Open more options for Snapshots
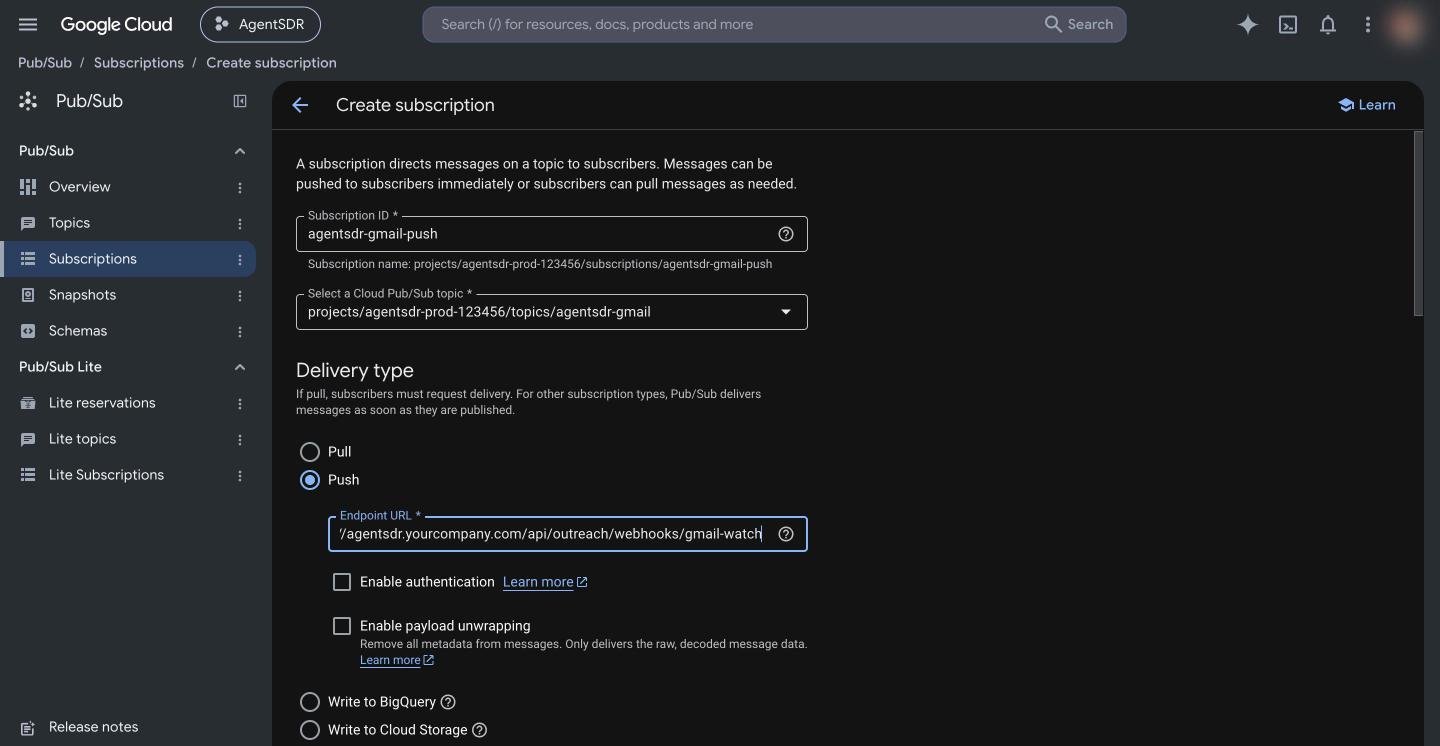This screenshot has height=746, width=1440. coord(240,295)
